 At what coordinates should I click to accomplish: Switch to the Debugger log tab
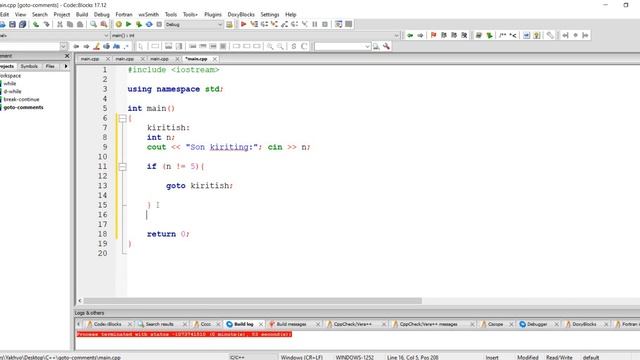coord(537,324)
